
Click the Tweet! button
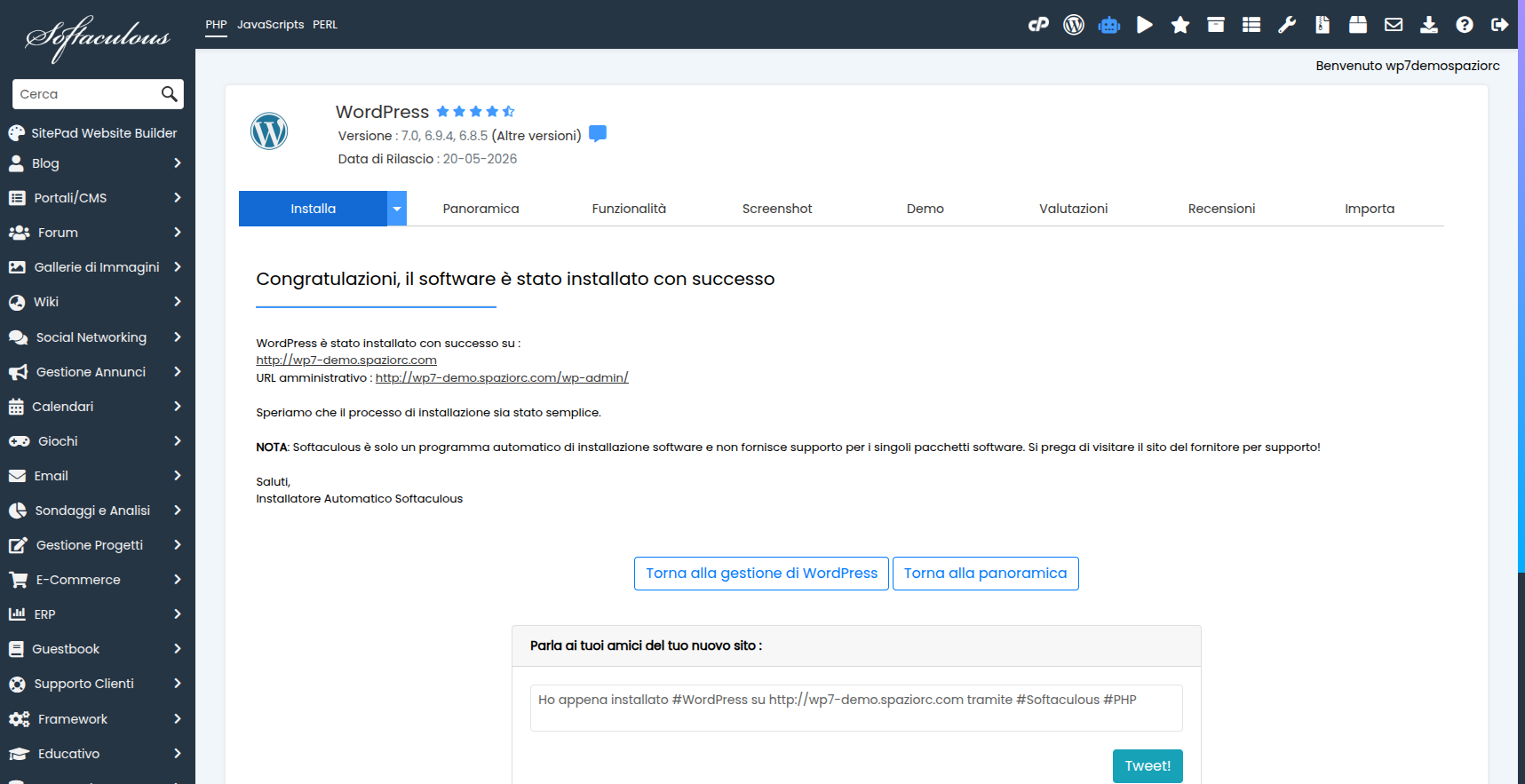click(x=1148, y=766)
